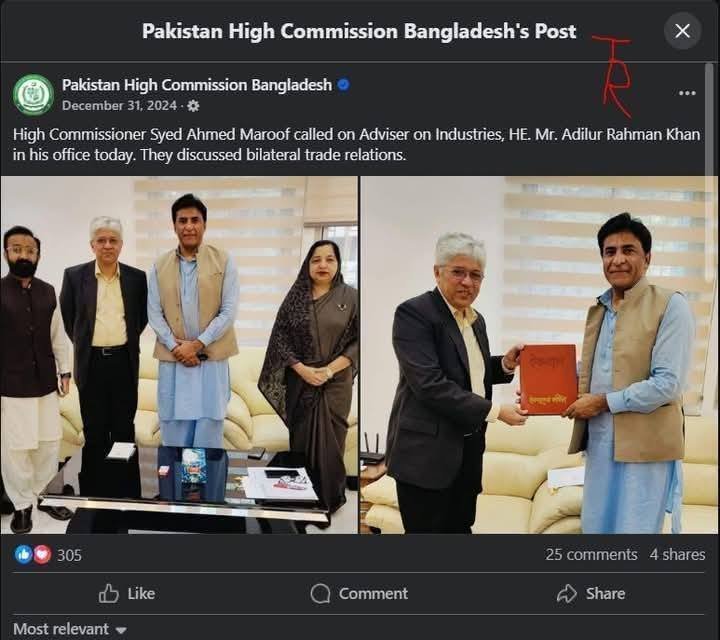Open the Most relevant comments dropdown

[x=70, y=629]
